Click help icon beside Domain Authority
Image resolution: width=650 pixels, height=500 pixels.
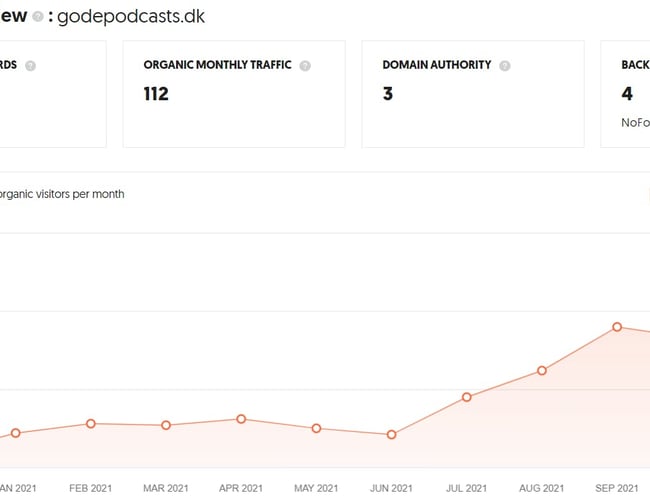click(505, 66)
